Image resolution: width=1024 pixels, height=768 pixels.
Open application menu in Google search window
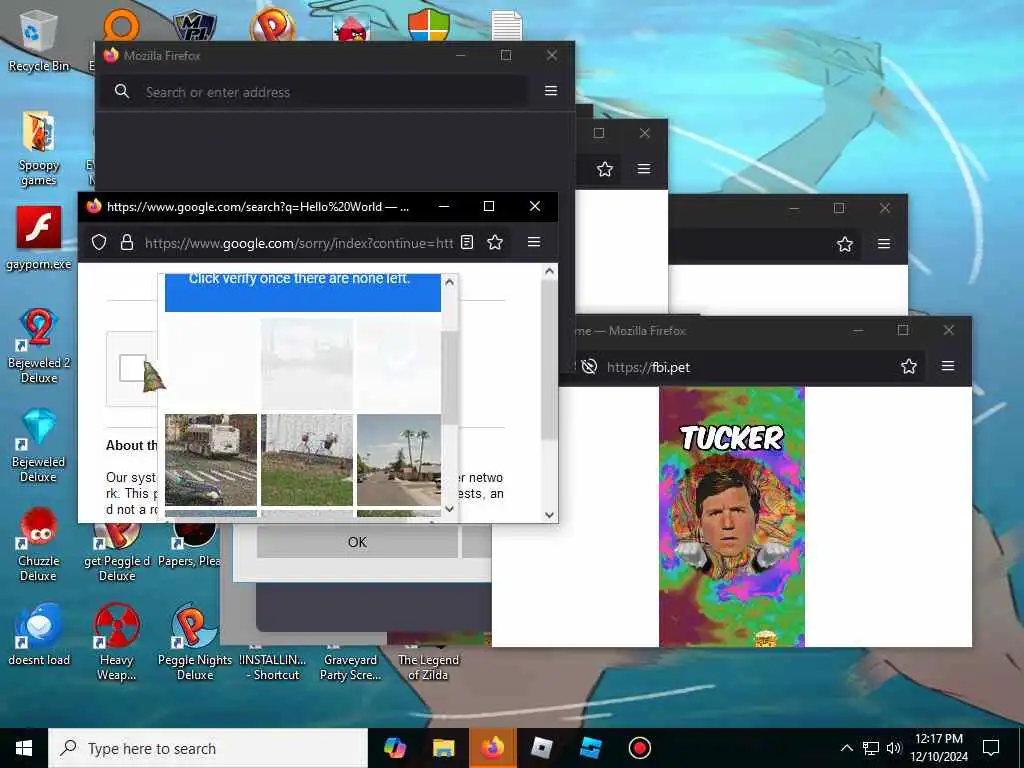click(x=534, y=242)
